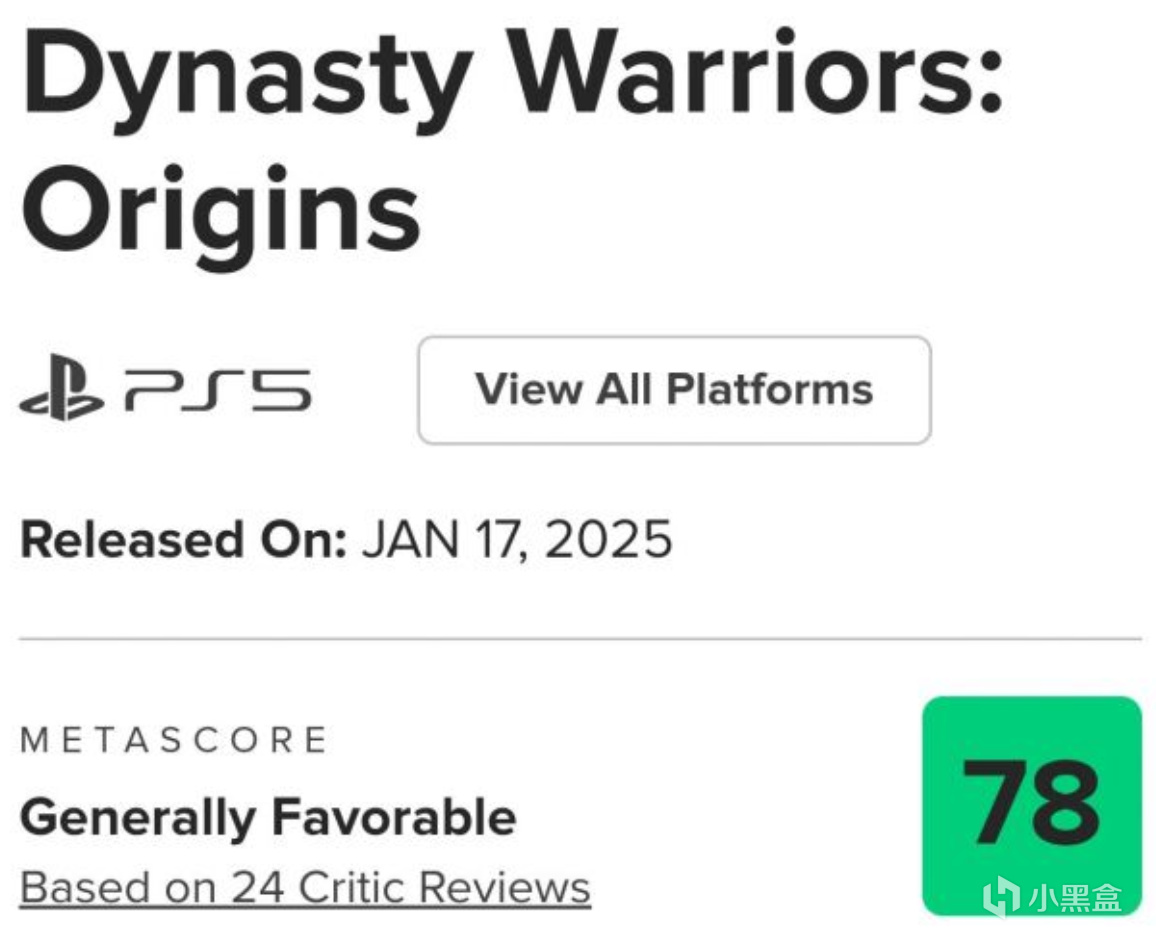Screen dimensions: 1156x943
Task: Click the word Platforms inside the button
Action: [x=769, y=390]
